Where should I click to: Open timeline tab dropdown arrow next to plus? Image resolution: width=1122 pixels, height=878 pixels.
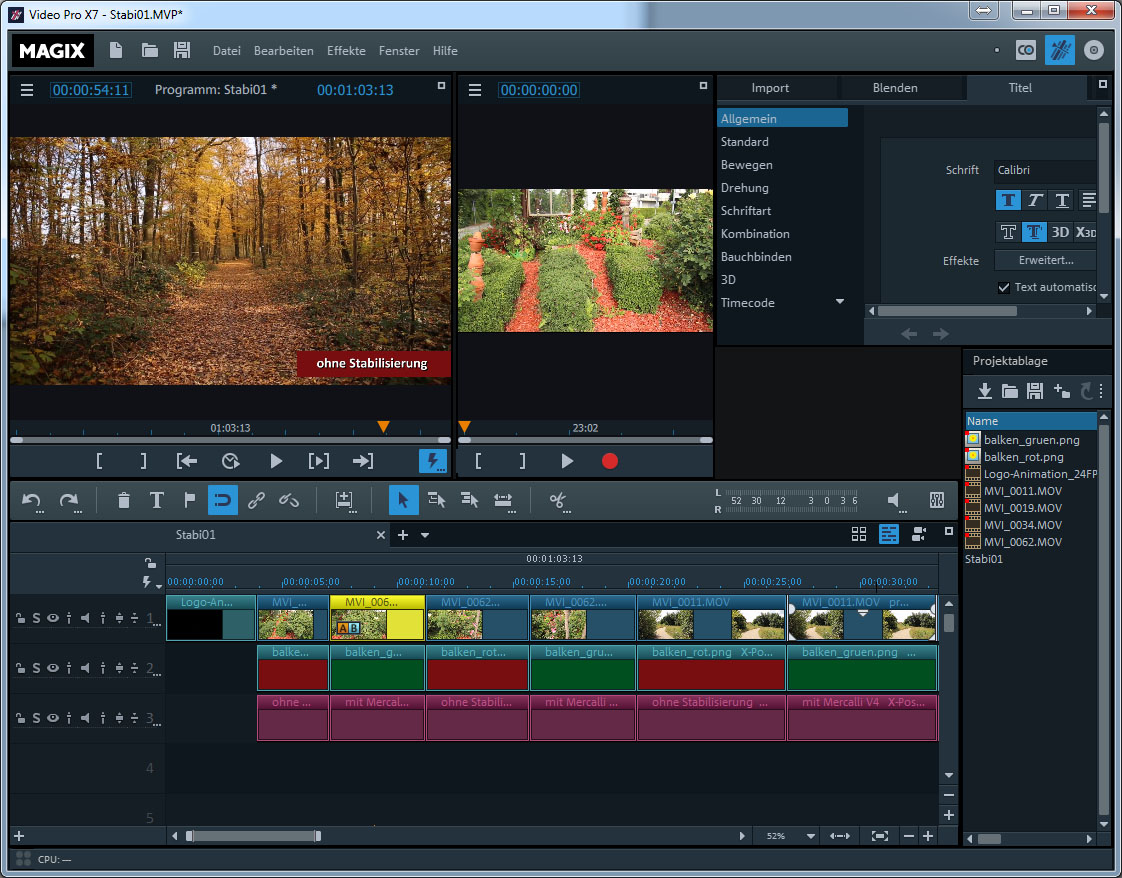425,535
